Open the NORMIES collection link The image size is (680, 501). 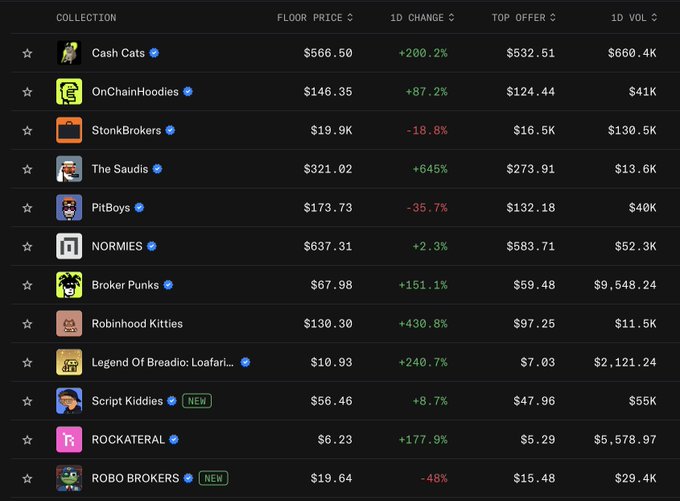coord(117,246)
